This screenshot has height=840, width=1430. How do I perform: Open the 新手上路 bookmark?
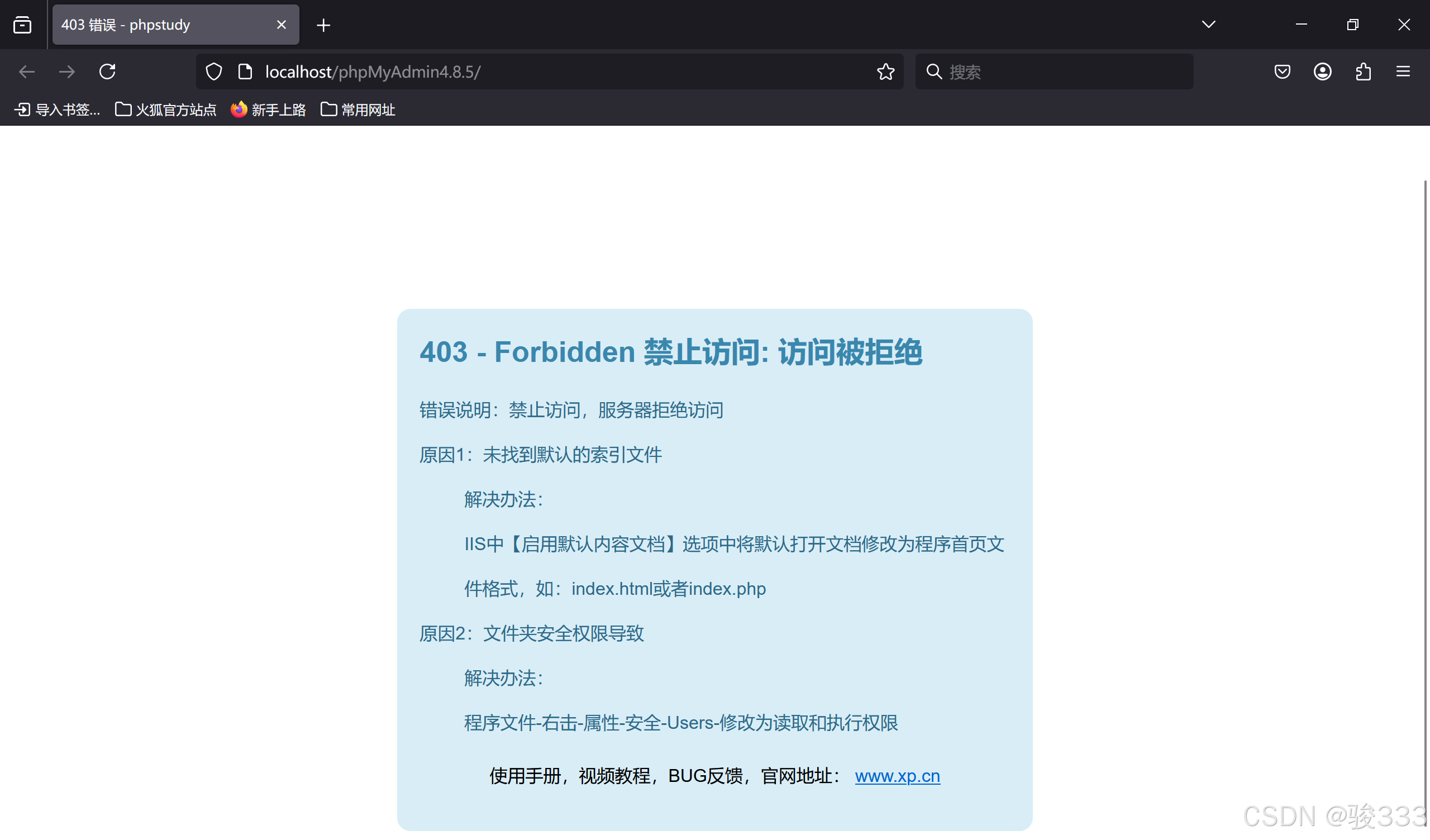(268, 109)
